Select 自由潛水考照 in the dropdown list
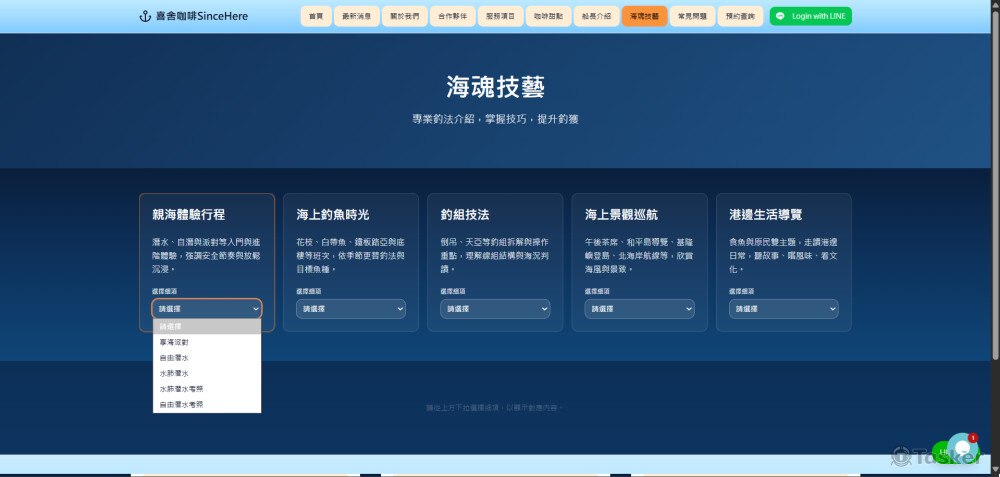 pyautogui.click(x=180, y=404)
